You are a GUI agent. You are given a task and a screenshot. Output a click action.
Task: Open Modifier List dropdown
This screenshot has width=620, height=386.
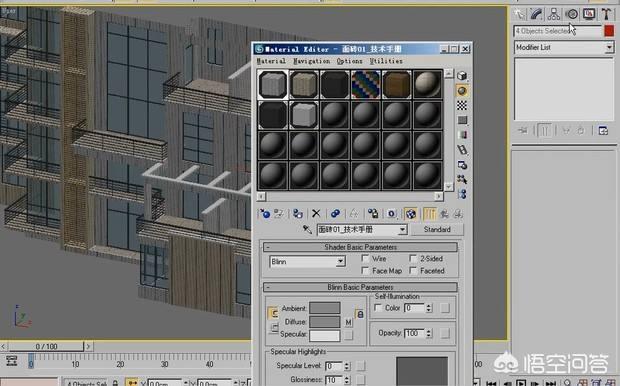609,47
